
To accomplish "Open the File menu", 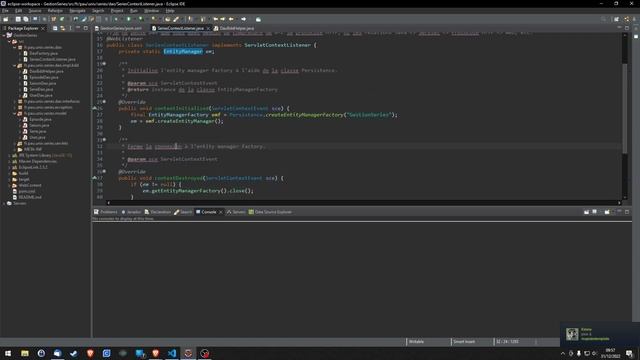I will click(x=5, y=11).
